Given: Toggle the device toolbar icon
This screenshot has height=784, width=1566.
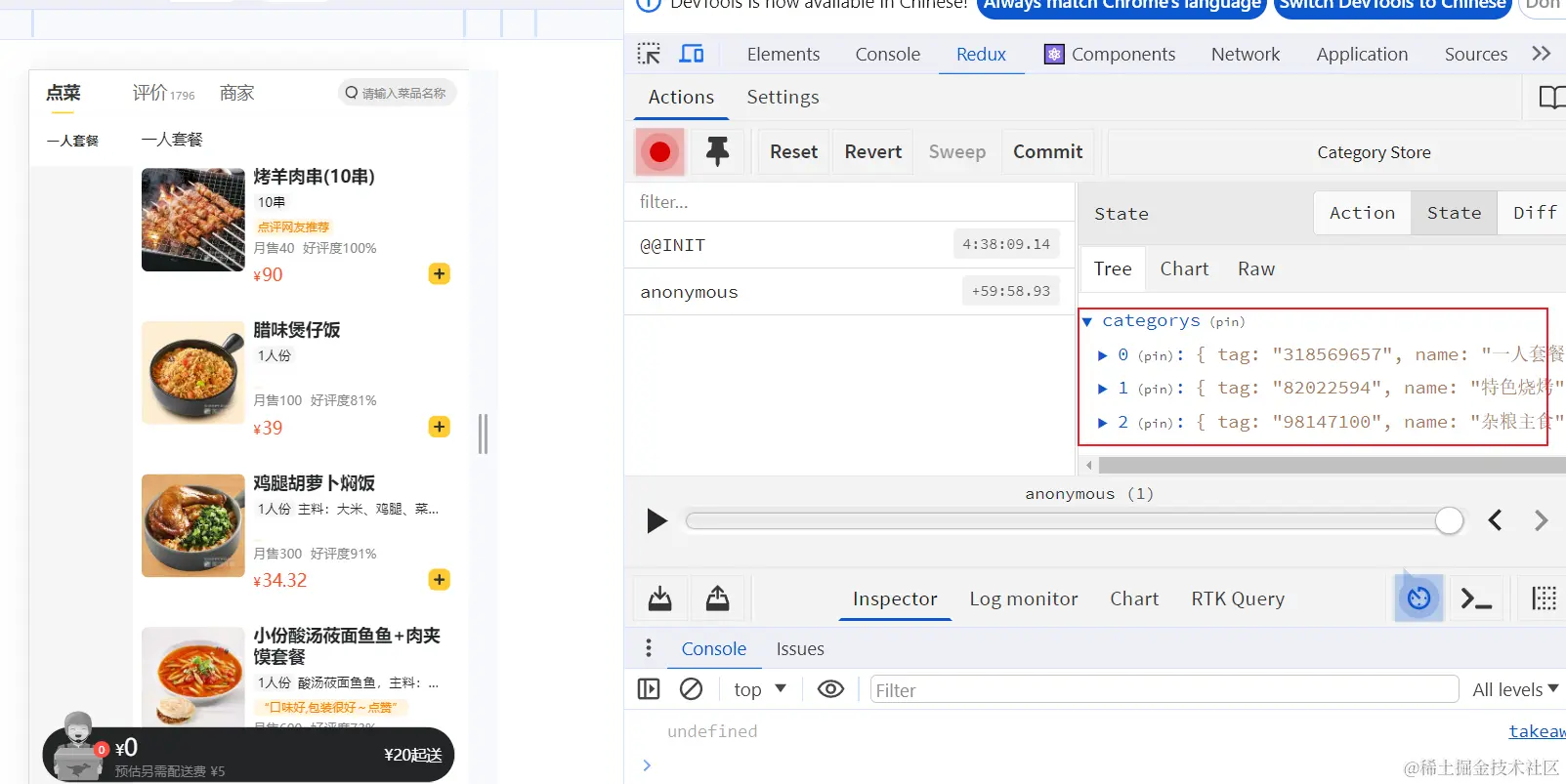Looking at the screenshot, I should (x=692, y=54).
